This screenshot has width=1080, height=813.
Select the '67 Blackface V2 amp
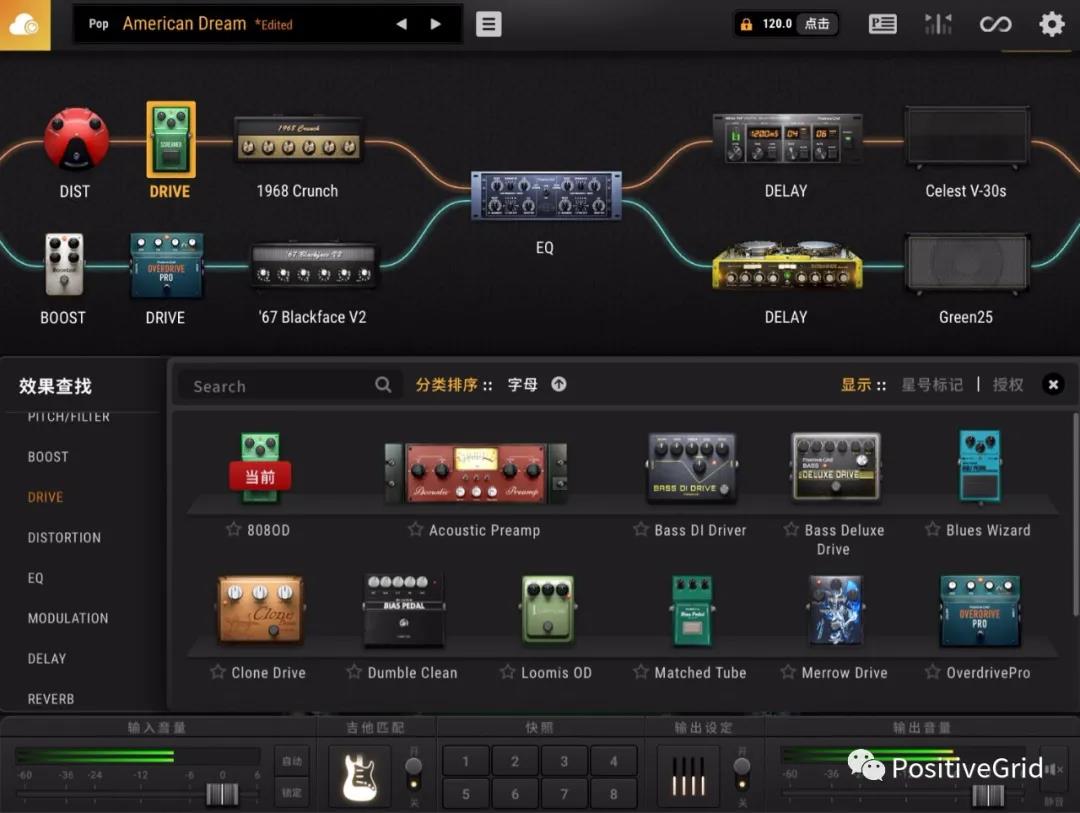[x=313, y=265]
